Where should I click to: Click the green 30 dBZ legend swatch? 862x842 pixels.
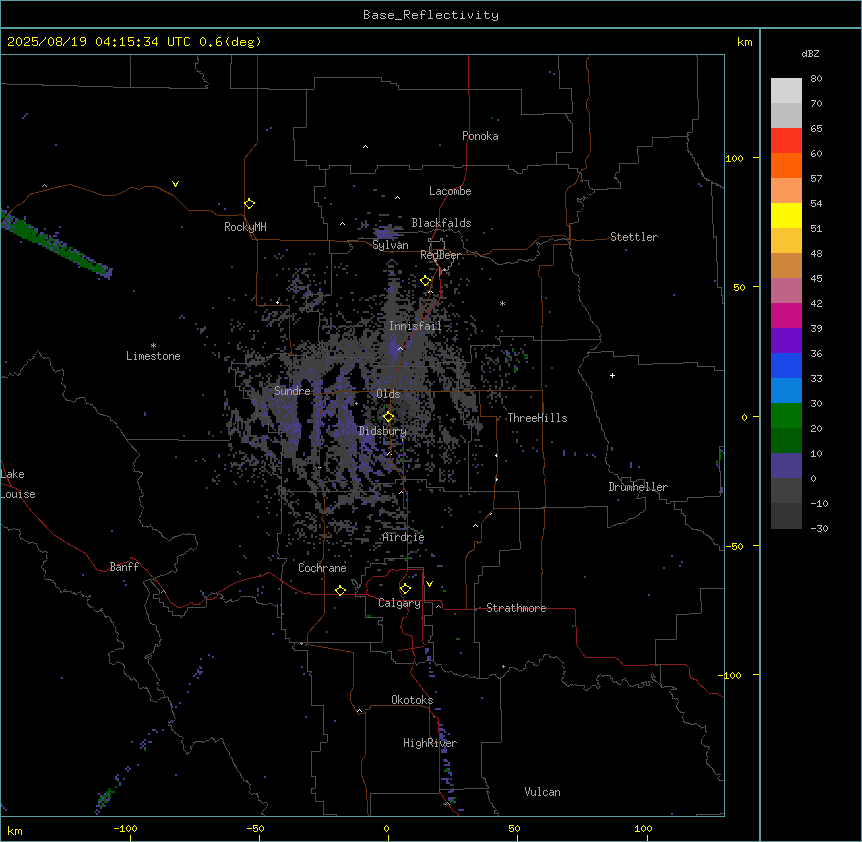[786, 416]
